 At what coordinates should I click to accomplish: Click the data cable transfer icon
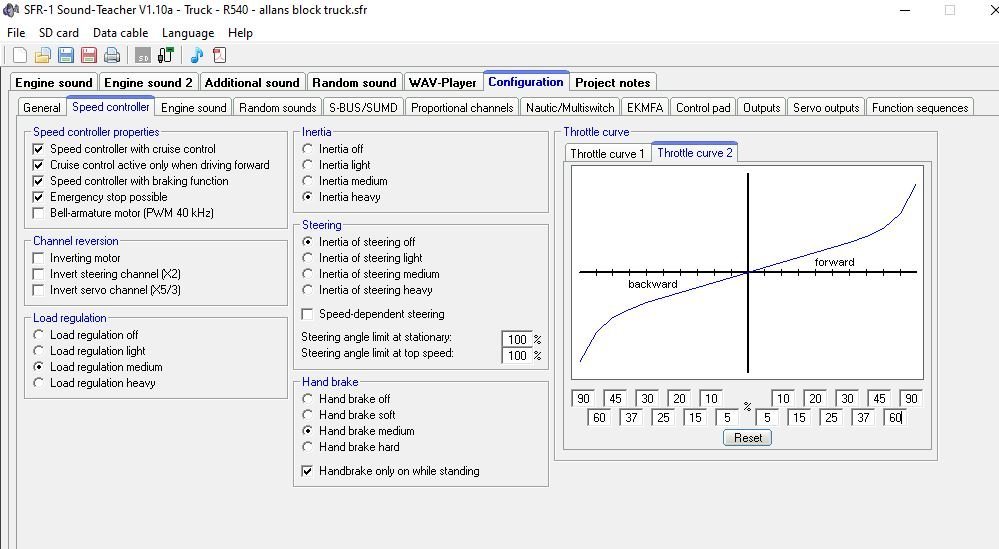pos(165,55)
